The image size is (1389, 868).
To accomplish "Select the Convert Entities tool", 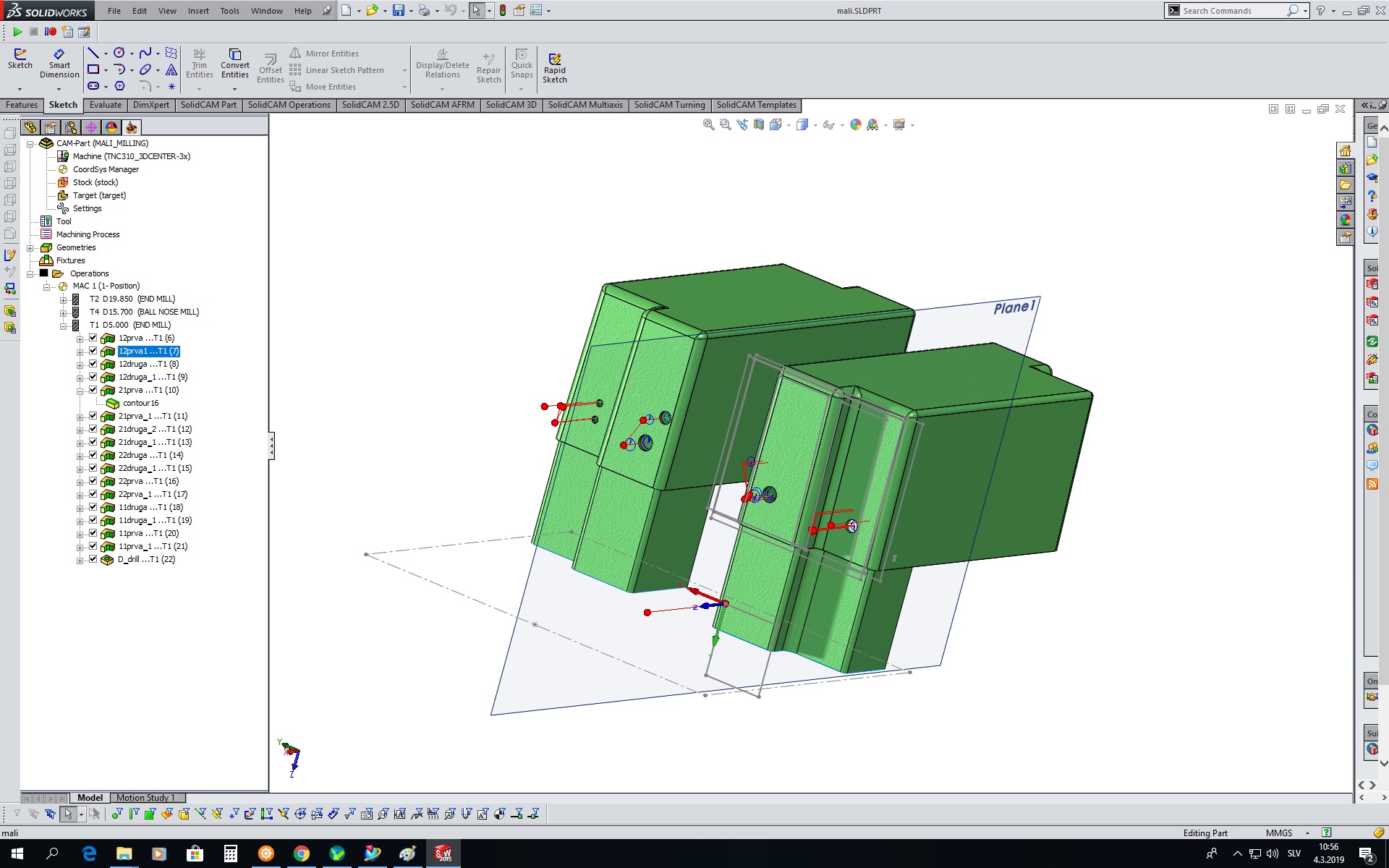I will coord(235,63).
